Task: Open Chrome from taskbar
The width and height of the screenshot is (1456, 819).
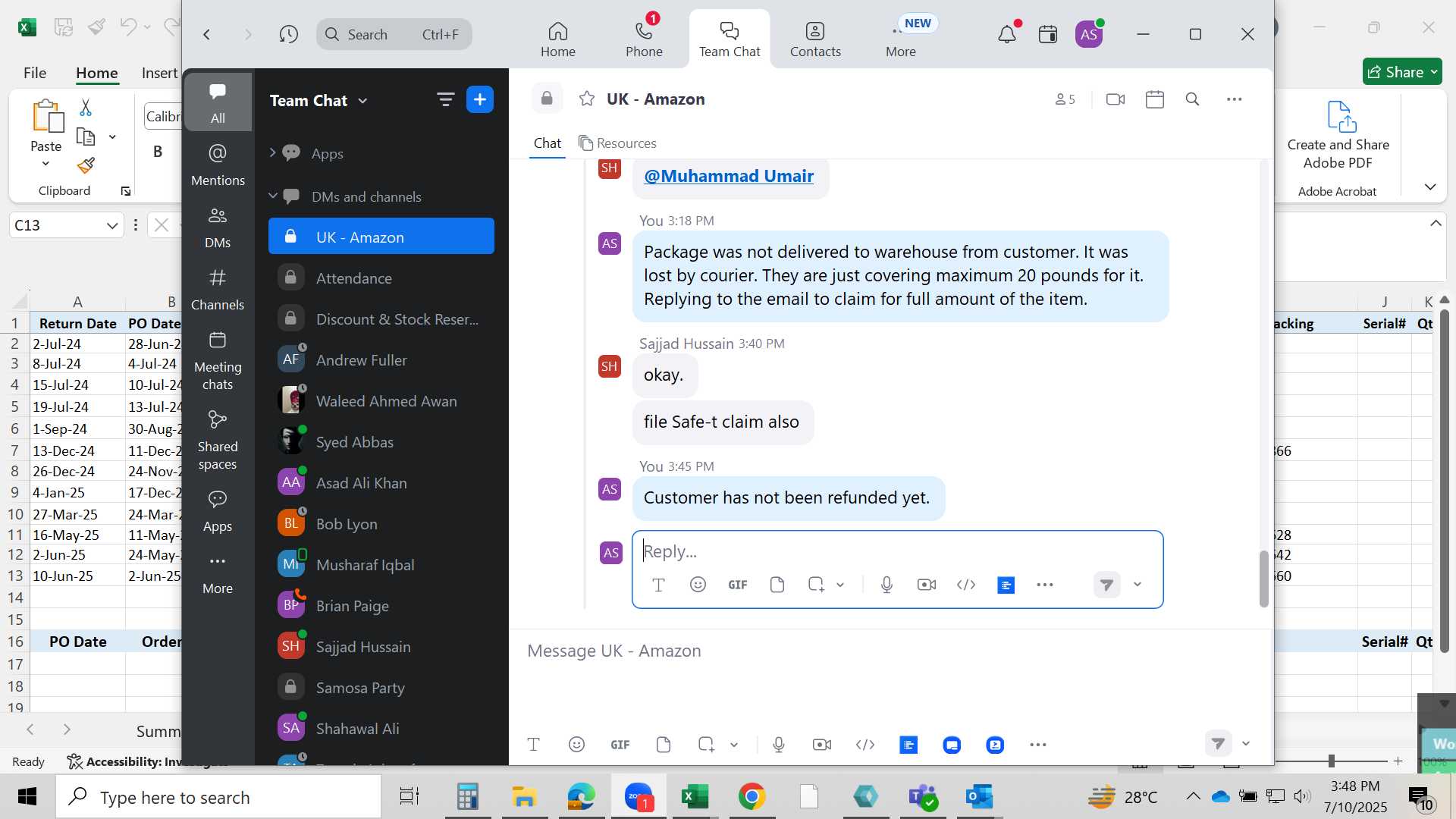Action: (752, 797)
